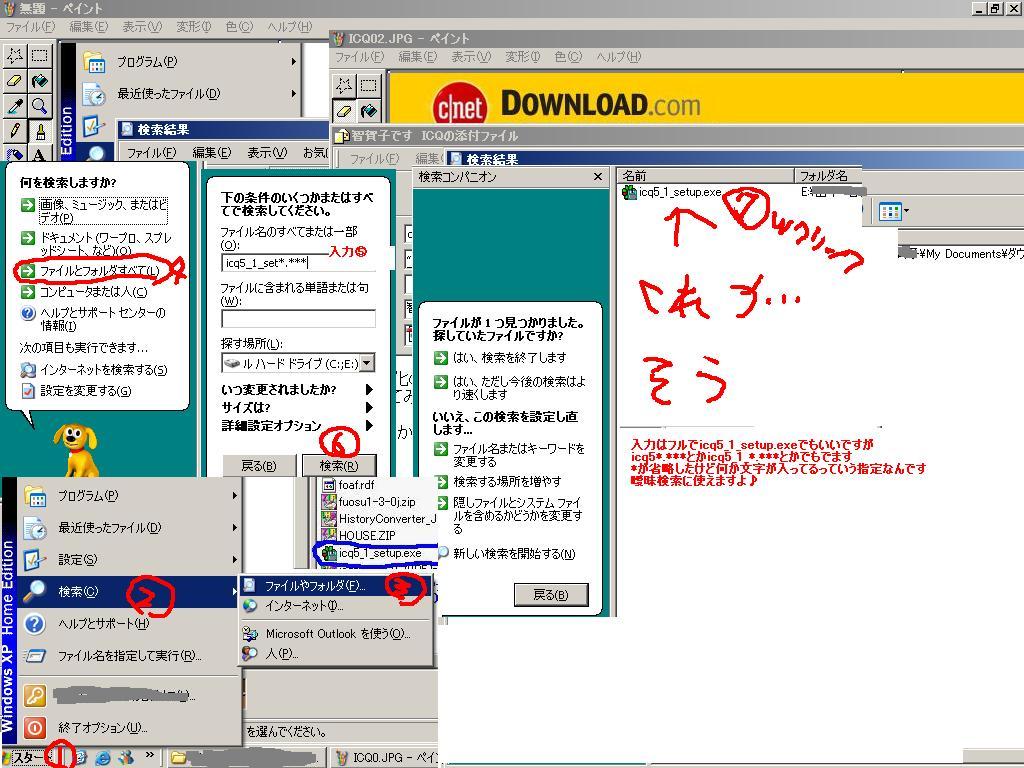
Task: Click the MSN Messenger quick launch icon
Action: point(126,757)
